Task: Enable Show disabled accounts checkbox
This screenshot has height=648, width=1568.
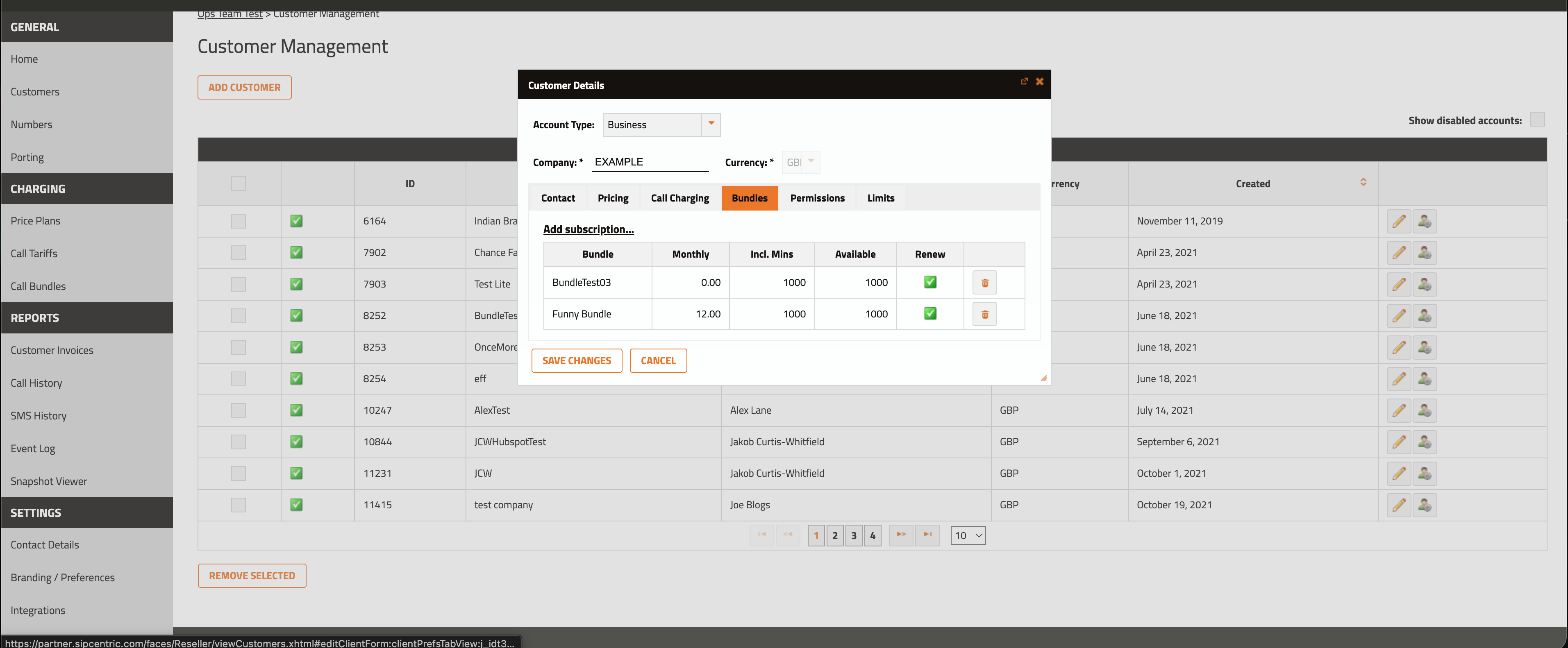Action: [1537, 119]
